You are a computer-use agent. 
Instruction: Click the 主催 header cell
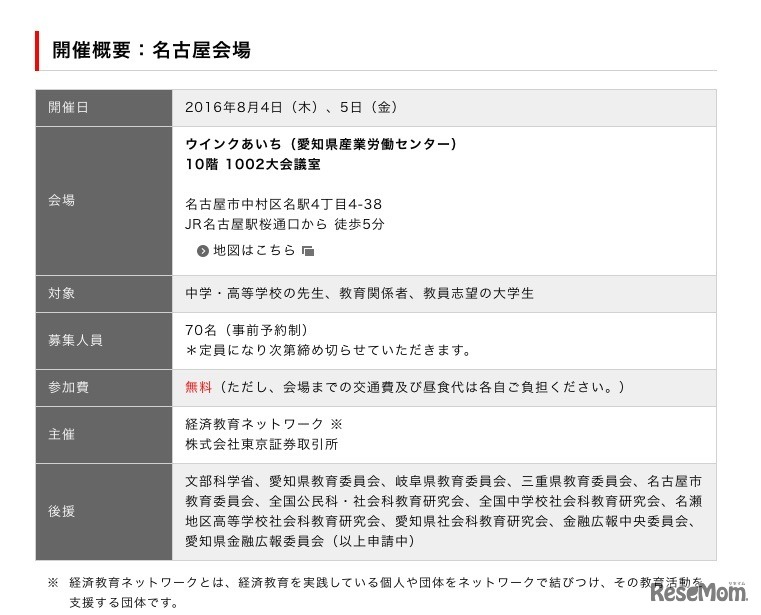tap(104, 435)
